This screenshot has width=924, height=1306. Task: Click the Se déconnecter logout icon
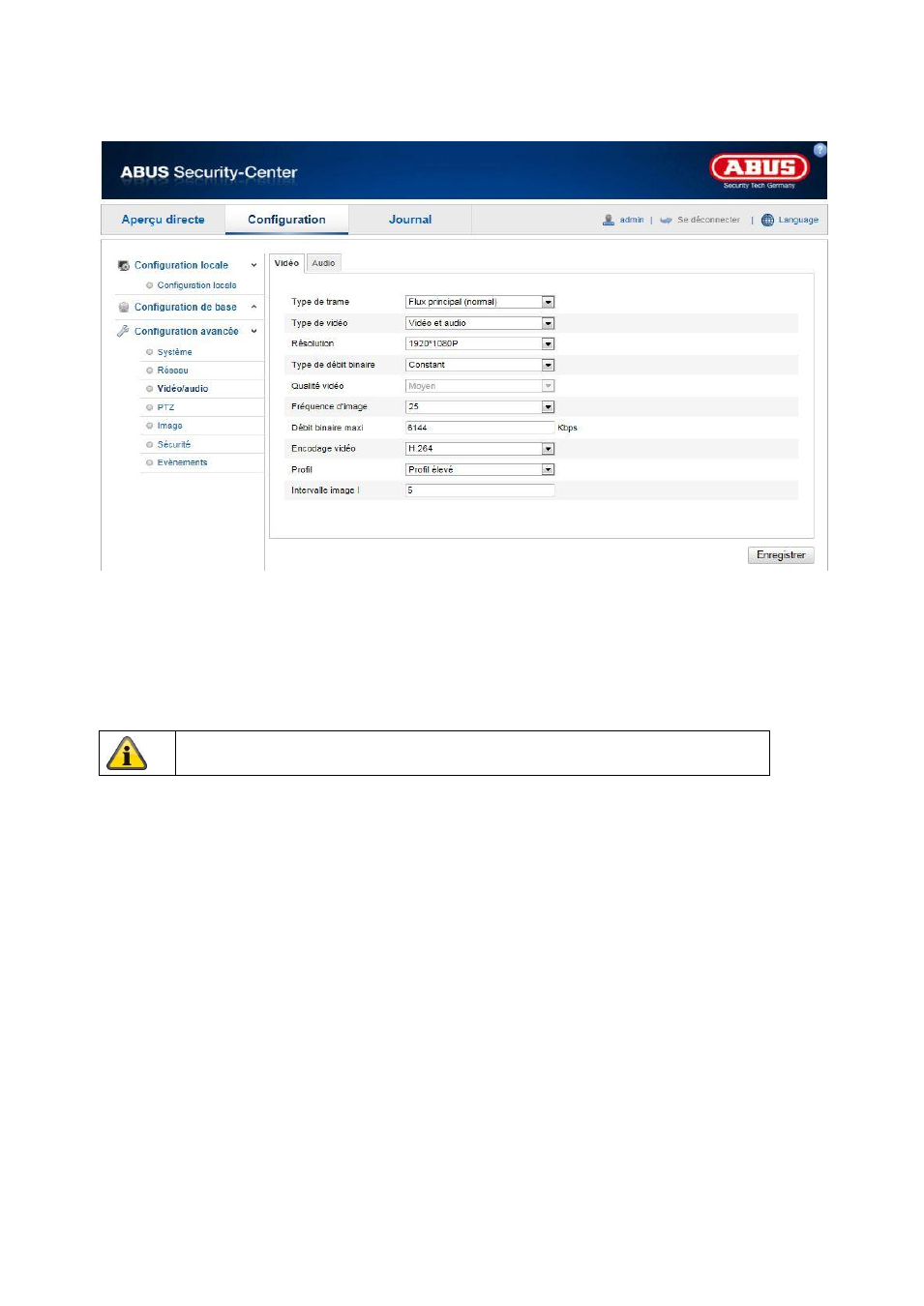666,220
